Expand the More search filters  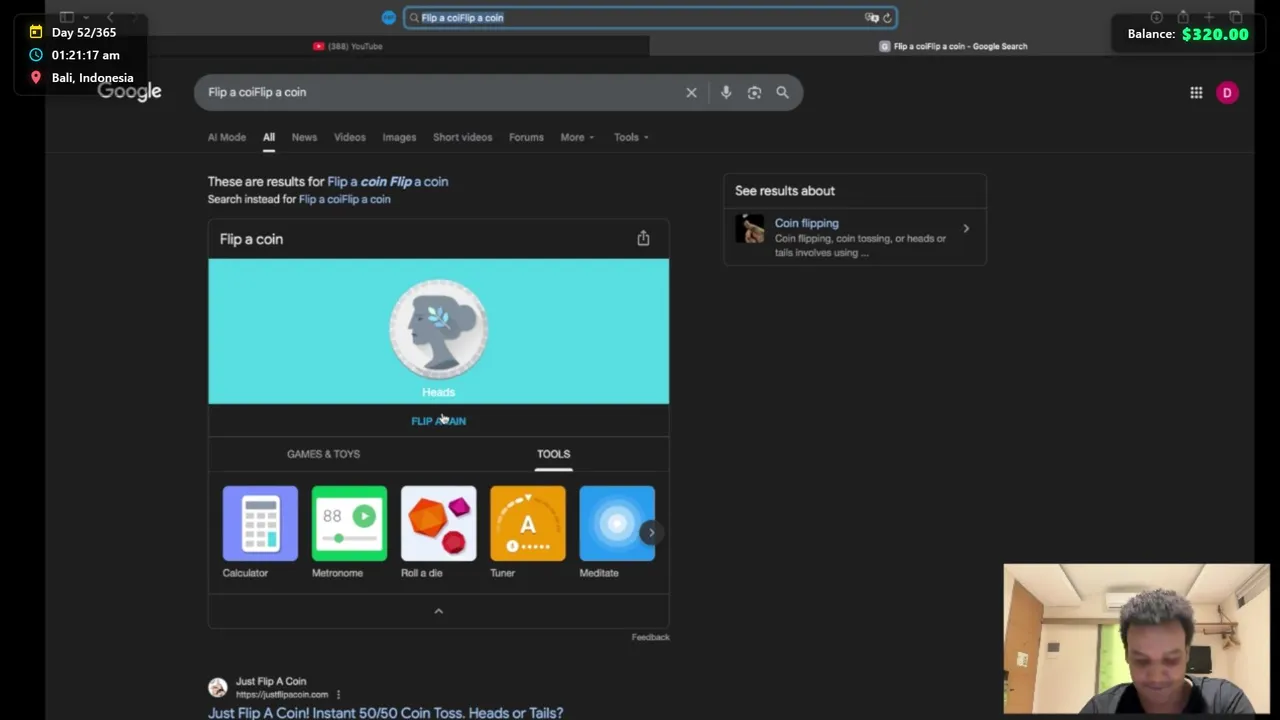coord(577,137)
